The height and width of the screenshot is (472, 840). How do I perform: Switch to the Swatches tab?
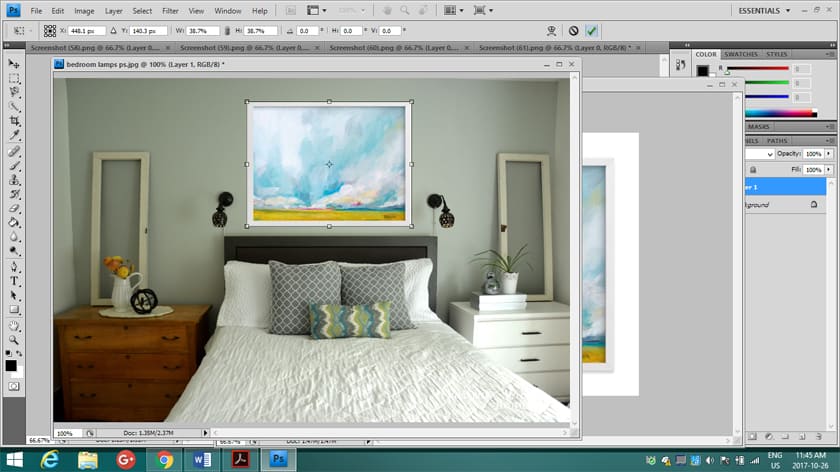tap(741, 54)
